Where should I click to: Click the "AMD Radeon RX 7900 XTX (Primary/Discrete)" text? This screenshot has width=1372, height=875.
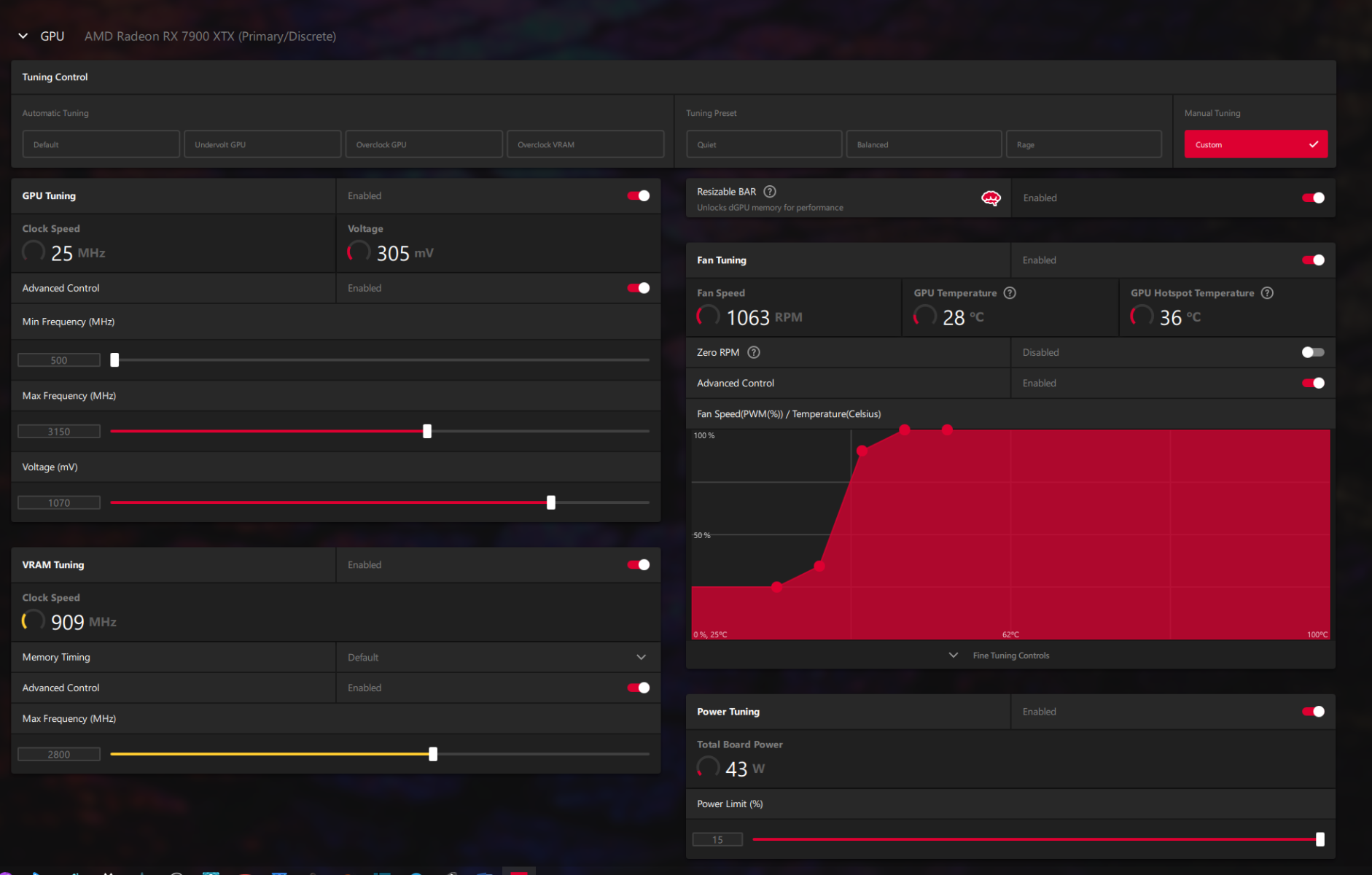click(210, 36)
